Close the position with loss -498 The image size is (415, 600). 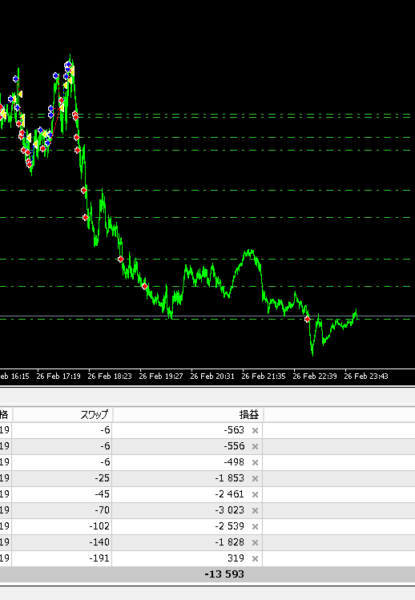255,463
